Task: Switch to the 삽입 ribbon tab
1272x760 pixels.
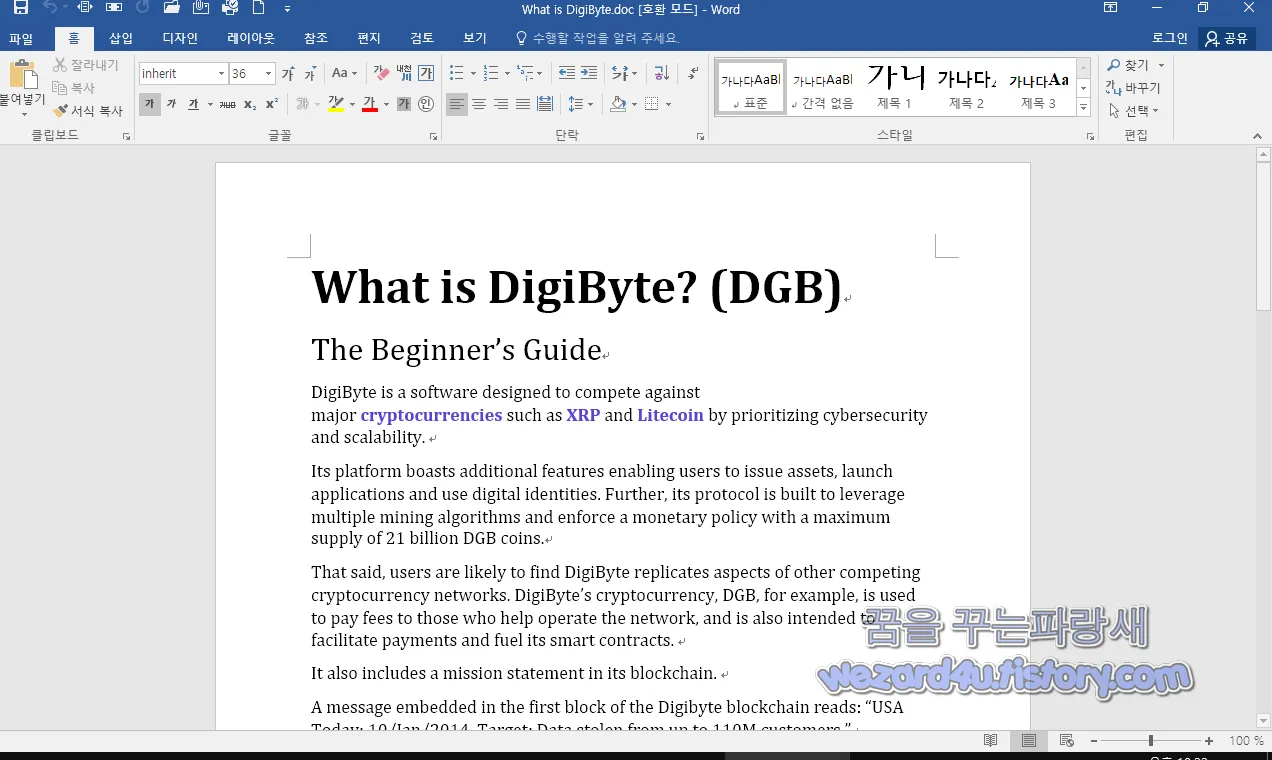Action: click(x=120, y=38)
